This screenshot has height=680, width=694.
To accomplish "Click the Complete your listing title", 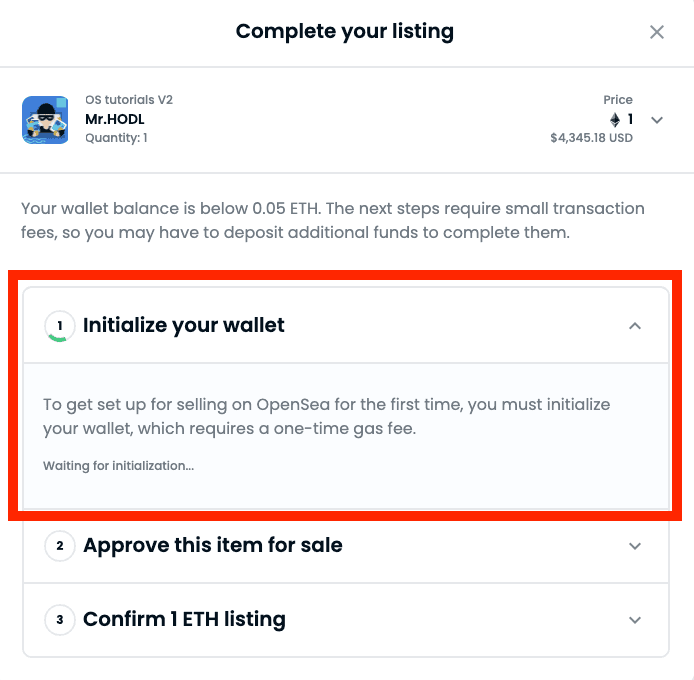I will pyautogui.click(x=345, y=32).
